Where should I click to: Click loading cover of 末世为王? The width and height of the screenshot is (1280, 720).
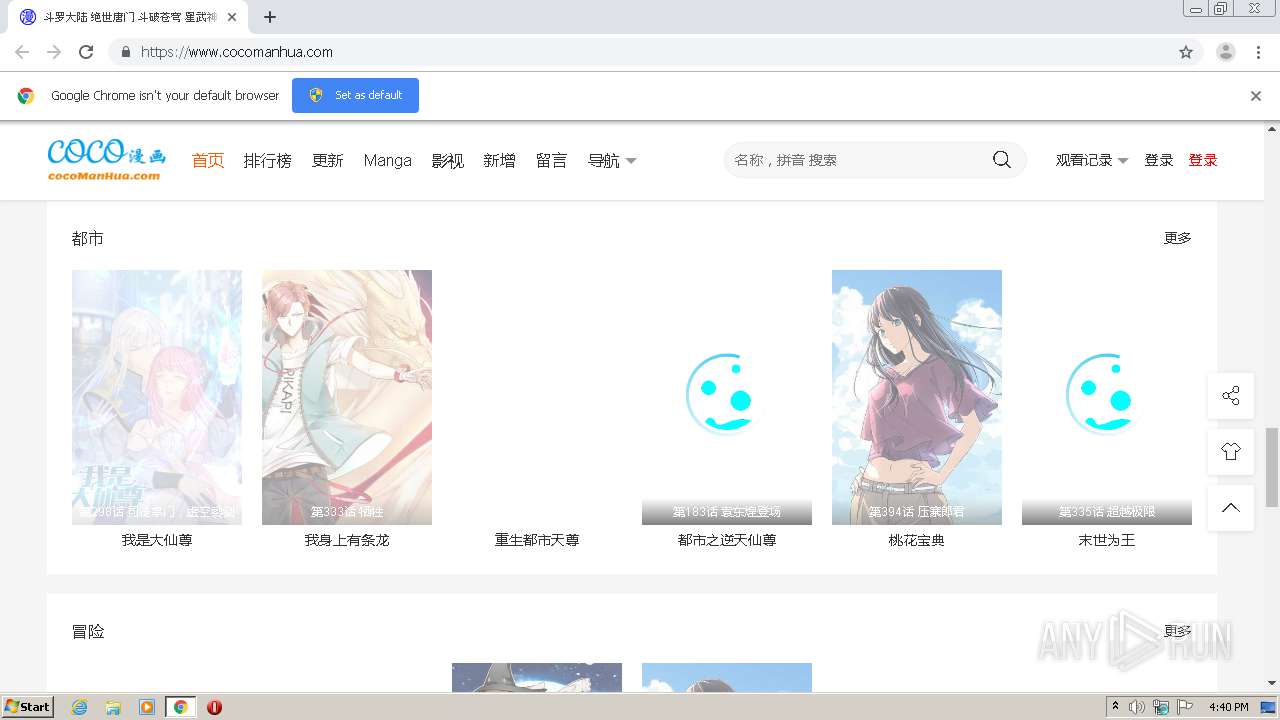[x=1107, y=397]
